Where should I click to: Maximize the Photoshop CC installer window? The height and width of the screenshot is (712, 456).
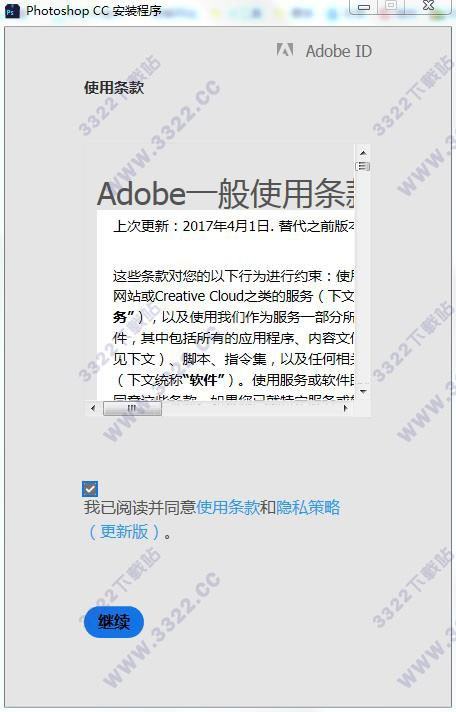392,6
